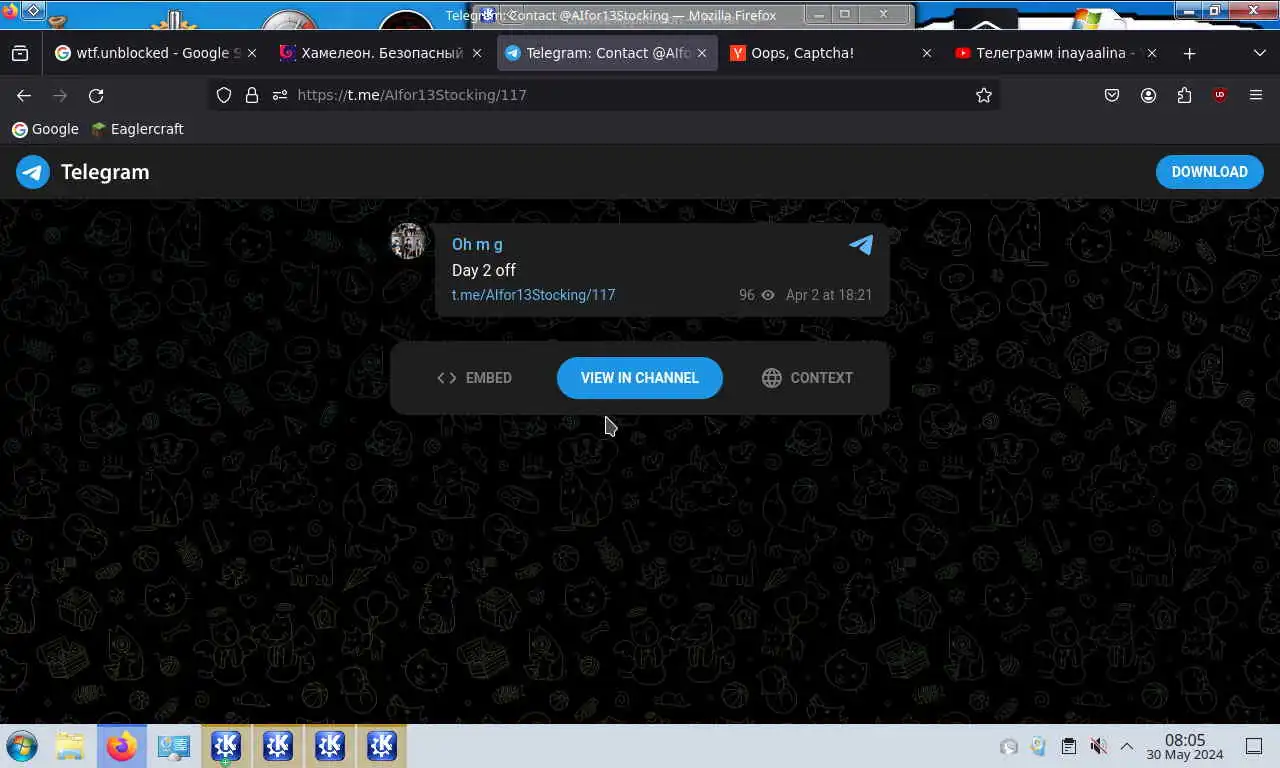Viewport: 1280px width, 768px height.
Task: Expand the list all tabs dropdown
Action: click(x=1259, y=53)
